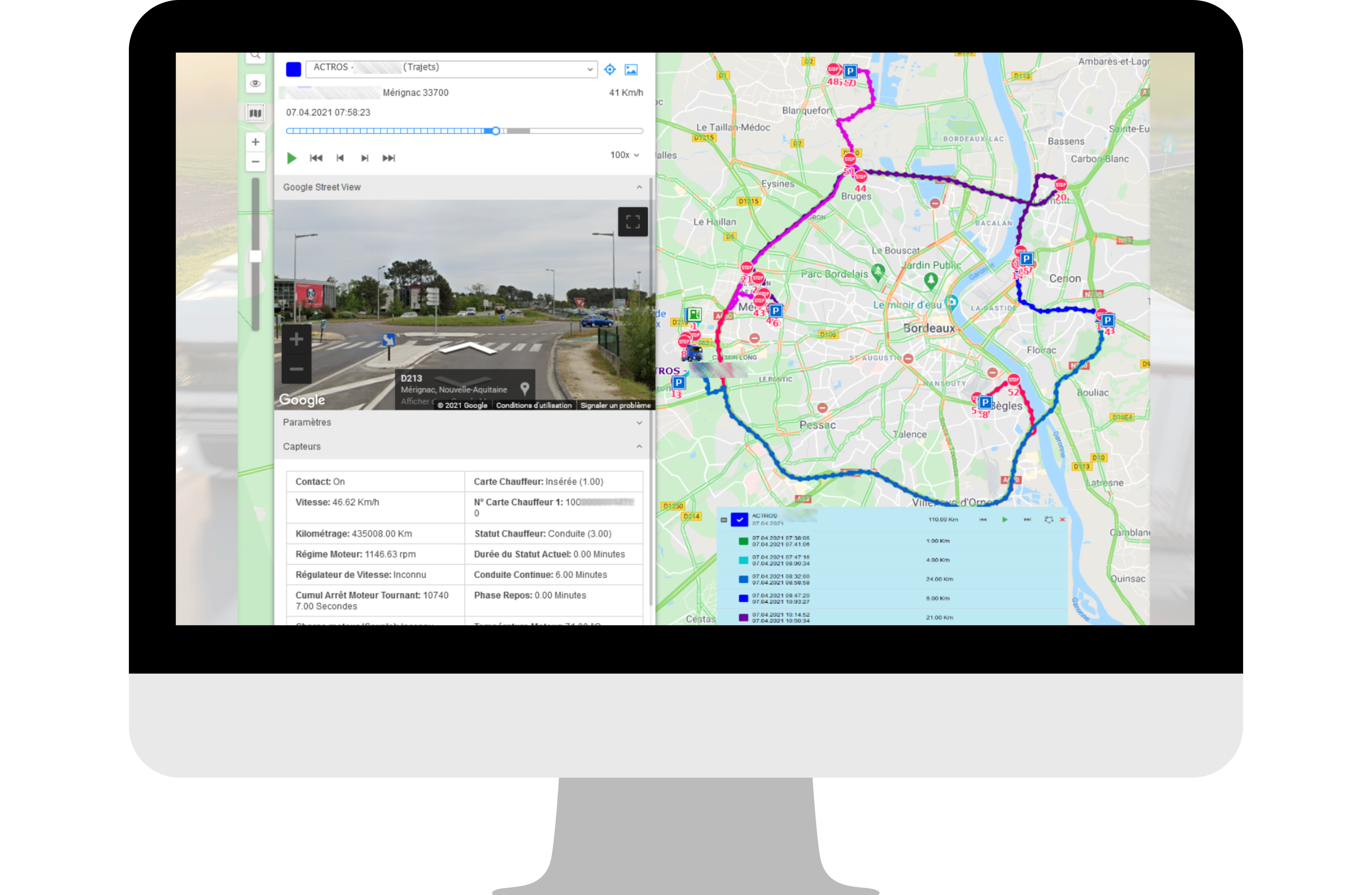This screenshot has height=895, width=1372.
Task: Click parking marker at top near Blanquefort
Action: (x=850, y=71)
